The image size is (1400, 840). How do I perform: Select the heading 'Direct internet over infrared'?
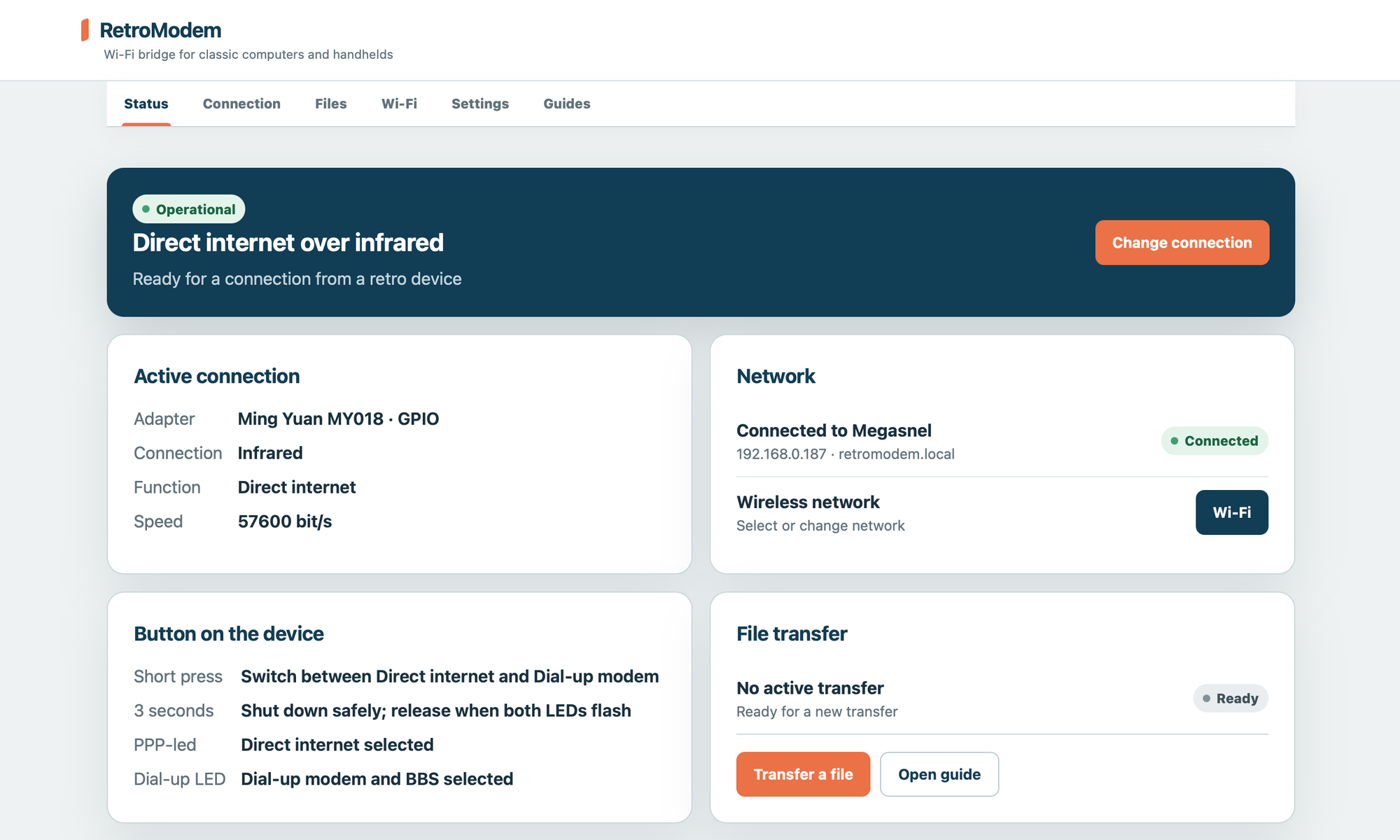tap(288, 243)
